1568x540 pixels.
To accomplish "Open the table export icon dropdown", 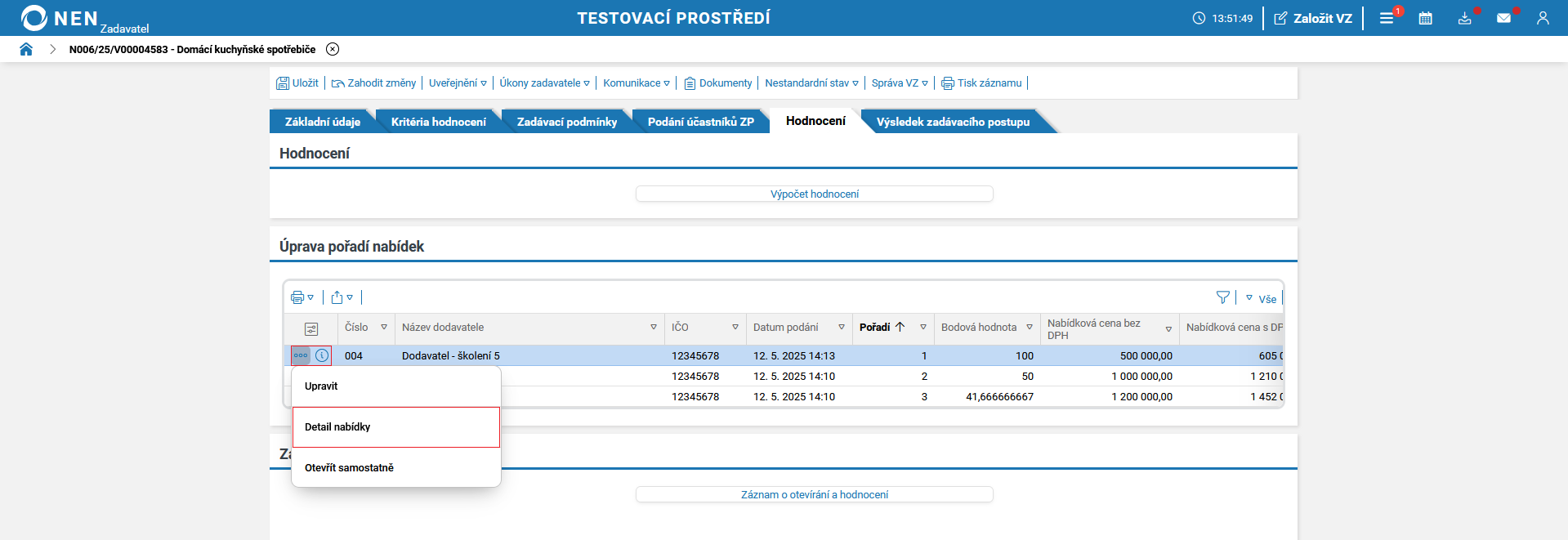I will 342,297.
